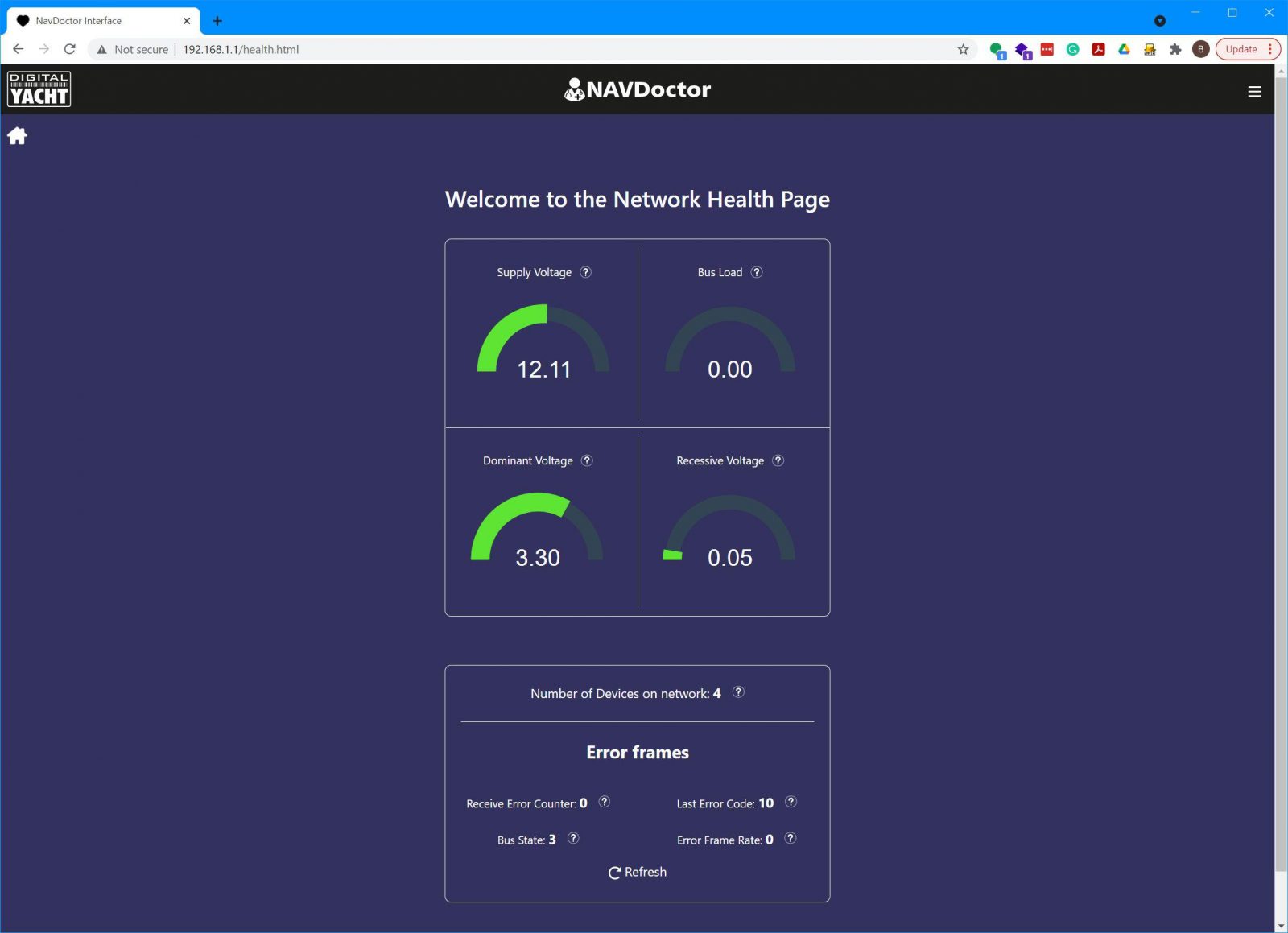This screenshot has width=1288, height=933.
Task: Open the hamburger menu in NAVDoctor header
Action: [x=1254, y=92]
